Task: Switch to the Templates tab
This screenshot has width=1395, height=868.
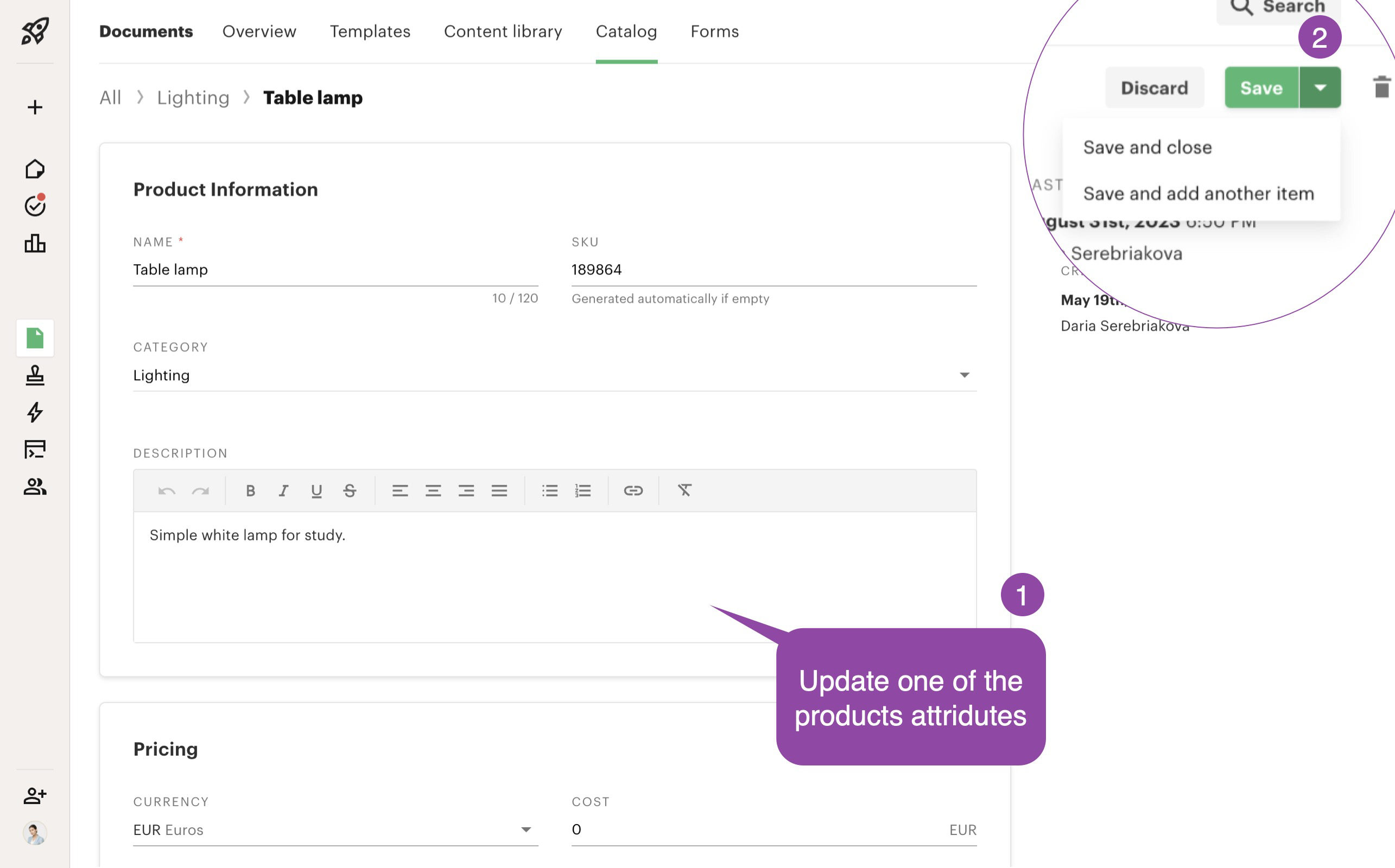Action: click(370, 31)
